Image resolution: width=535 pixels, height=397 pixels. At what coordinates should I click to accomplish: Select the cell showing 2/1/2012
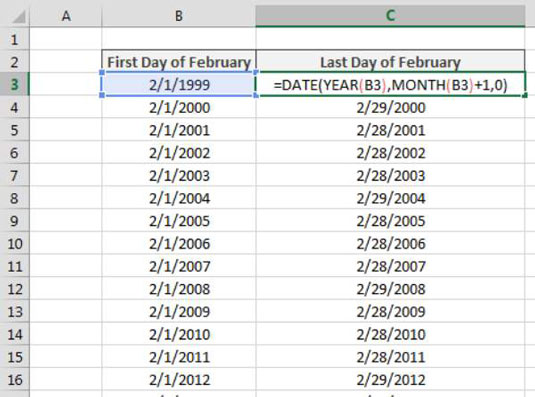[x=179, y=379]
